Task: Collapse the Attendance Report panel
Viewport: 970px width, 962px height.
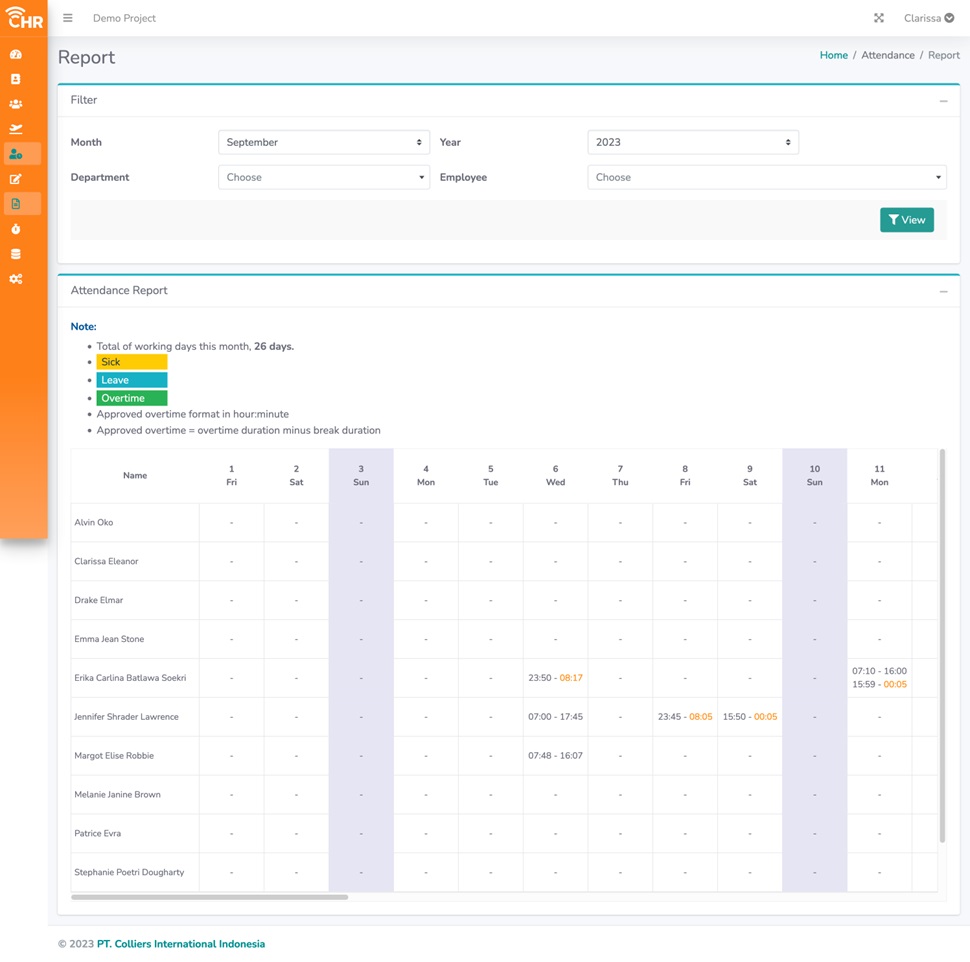Action: 943,291
